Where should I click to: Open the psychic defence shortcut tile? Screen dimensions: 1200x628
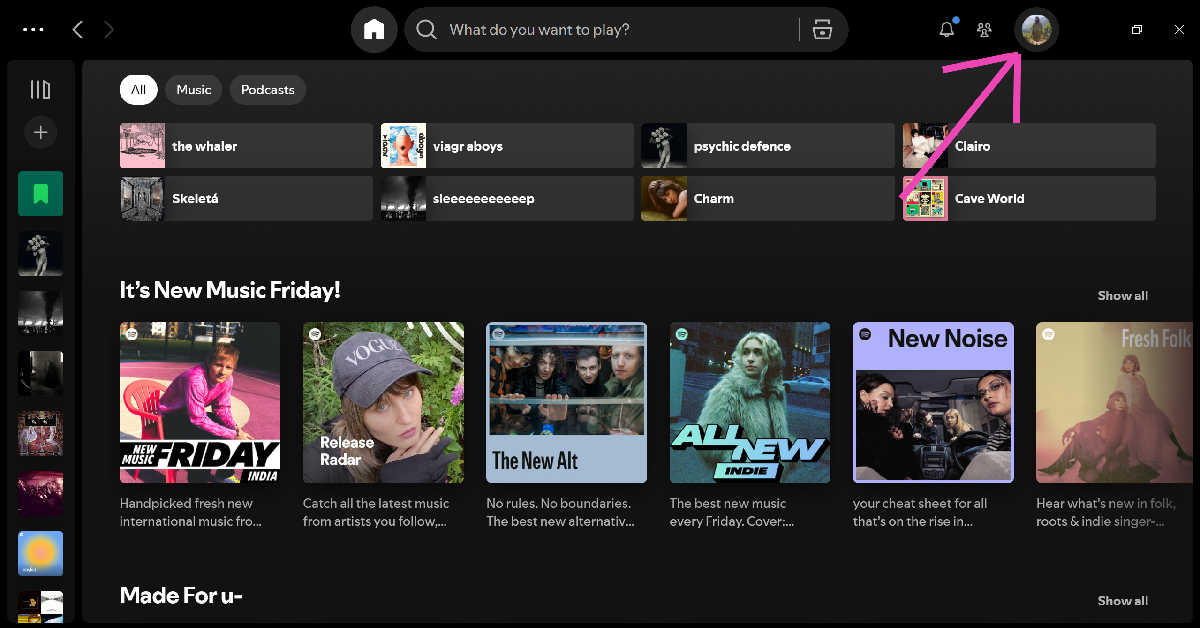(767, 146)
